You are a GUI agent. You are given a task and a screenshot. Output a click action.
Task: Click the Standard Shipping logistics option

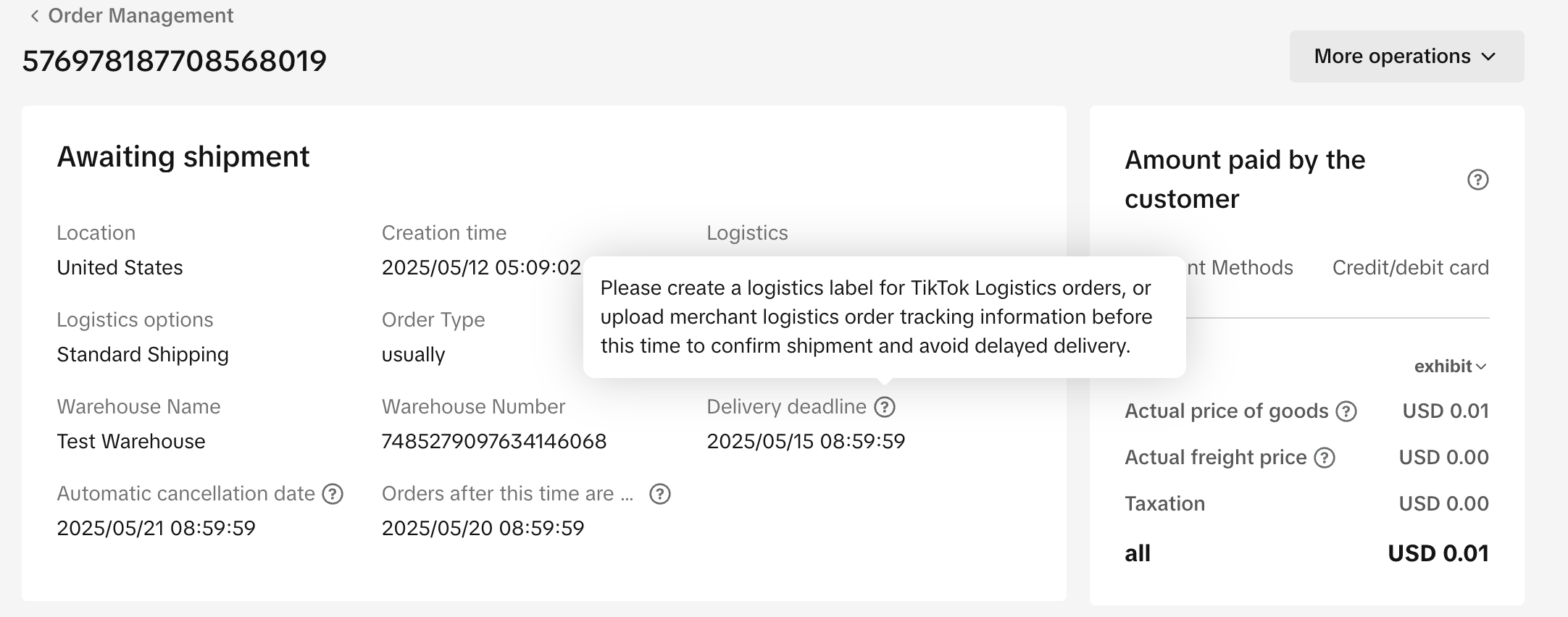point(143,355)
